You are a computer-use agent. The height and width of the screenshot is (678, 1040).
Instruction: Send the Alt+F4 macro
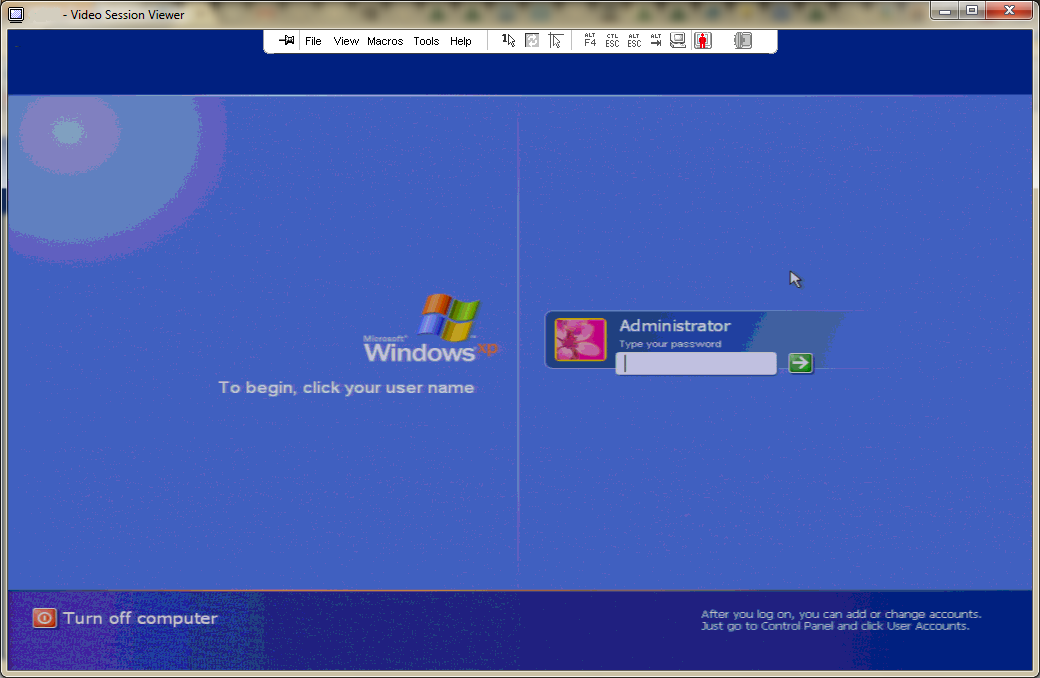pyautogui.click(x=590, y=40)
